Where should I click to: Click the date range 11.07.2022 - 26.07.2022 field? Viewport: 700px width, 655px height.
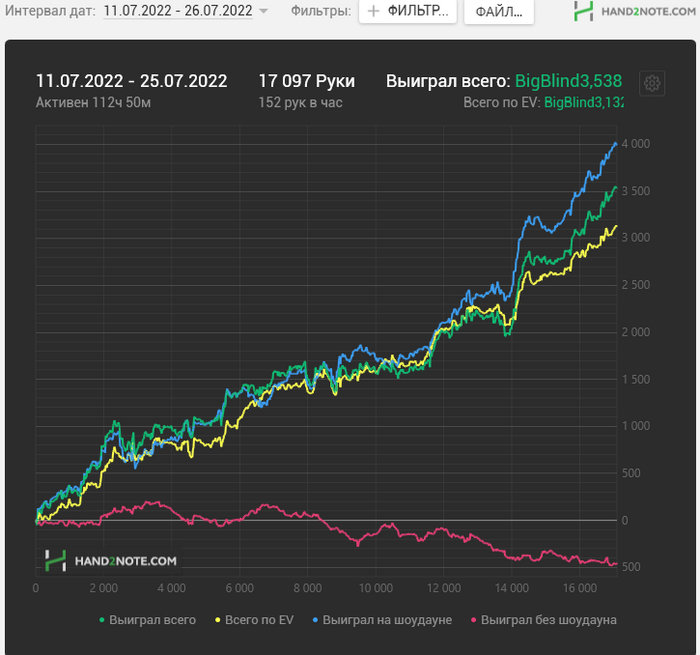click(178, 11)
